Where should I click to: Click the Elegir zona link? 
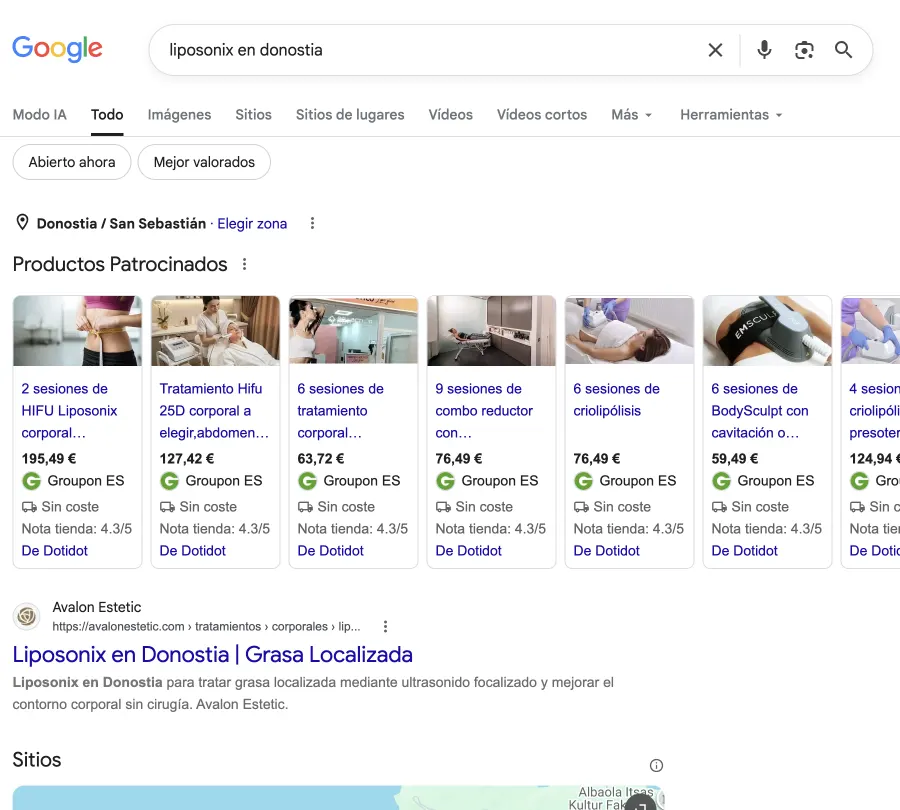pos(252,223)
